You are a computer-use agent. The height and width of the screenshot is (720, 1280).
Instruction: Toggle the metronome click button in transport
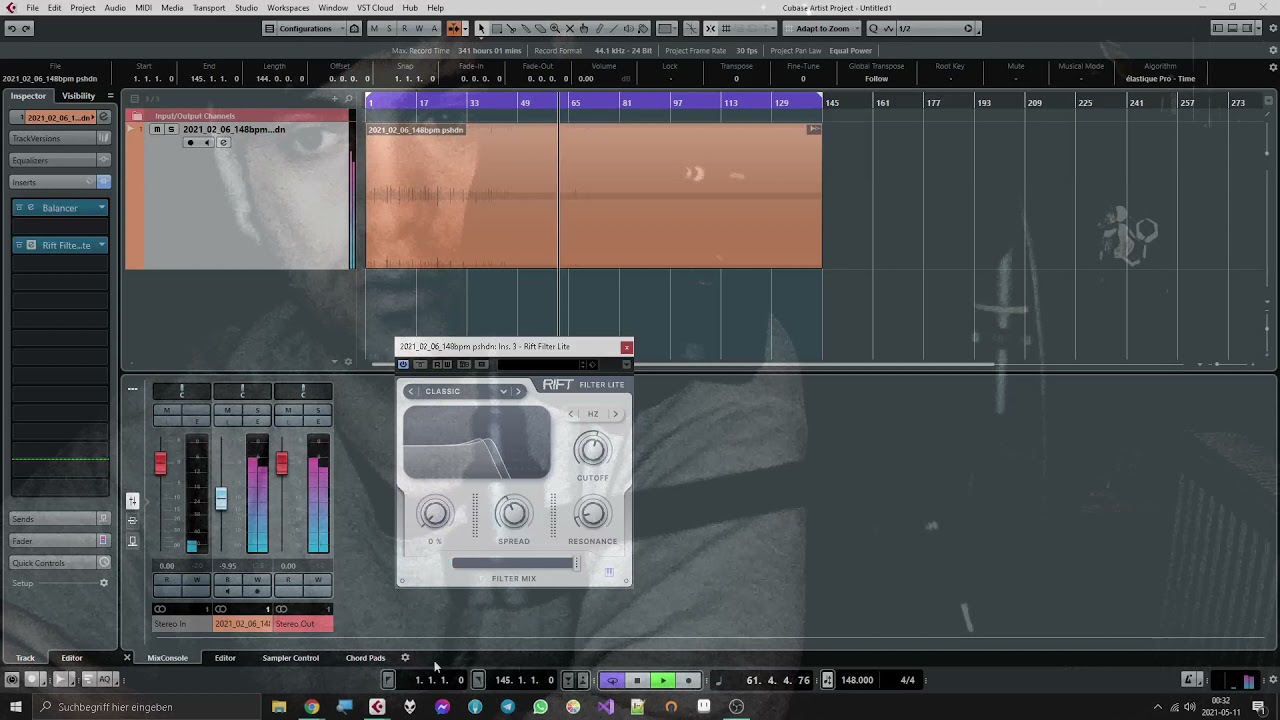tap(1191, 680)
